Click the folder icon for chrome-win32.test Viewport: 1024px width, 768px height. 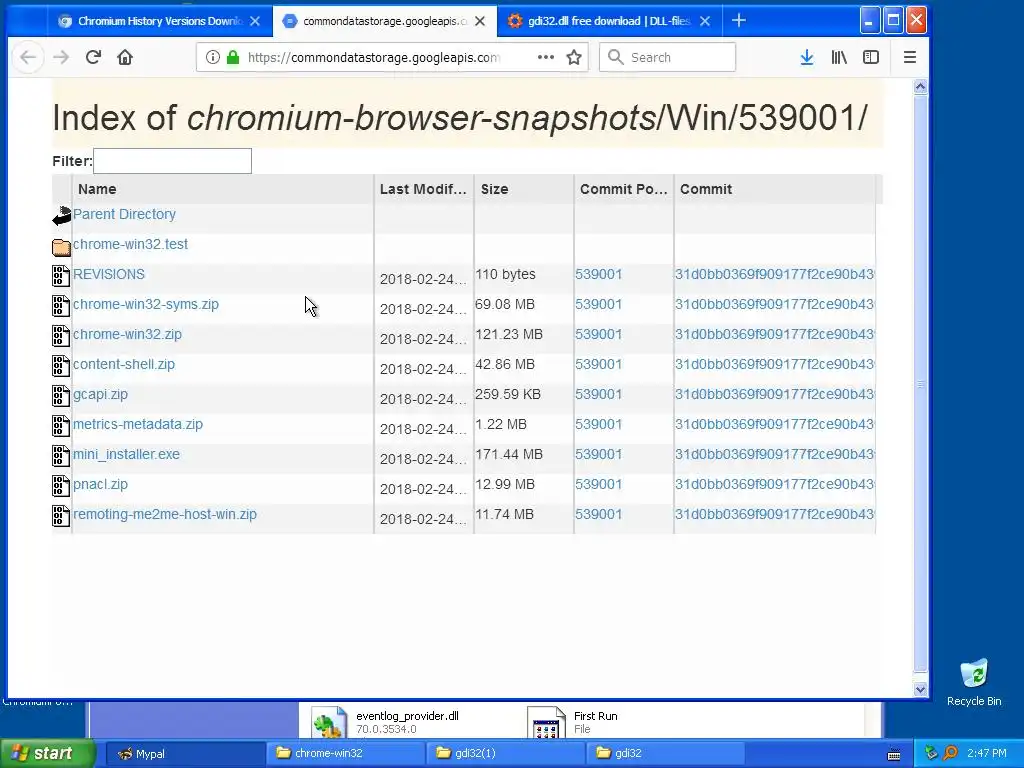tap(61, 247)
